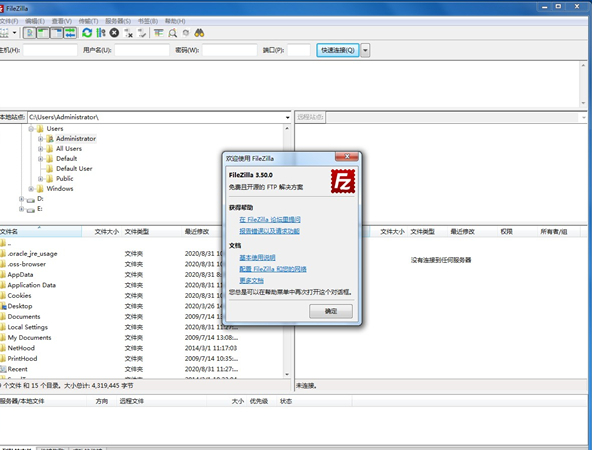Click the 主机(H) host input field
Image resolution: width=592 pixels, height=450 pixels.
coord(50,50)
